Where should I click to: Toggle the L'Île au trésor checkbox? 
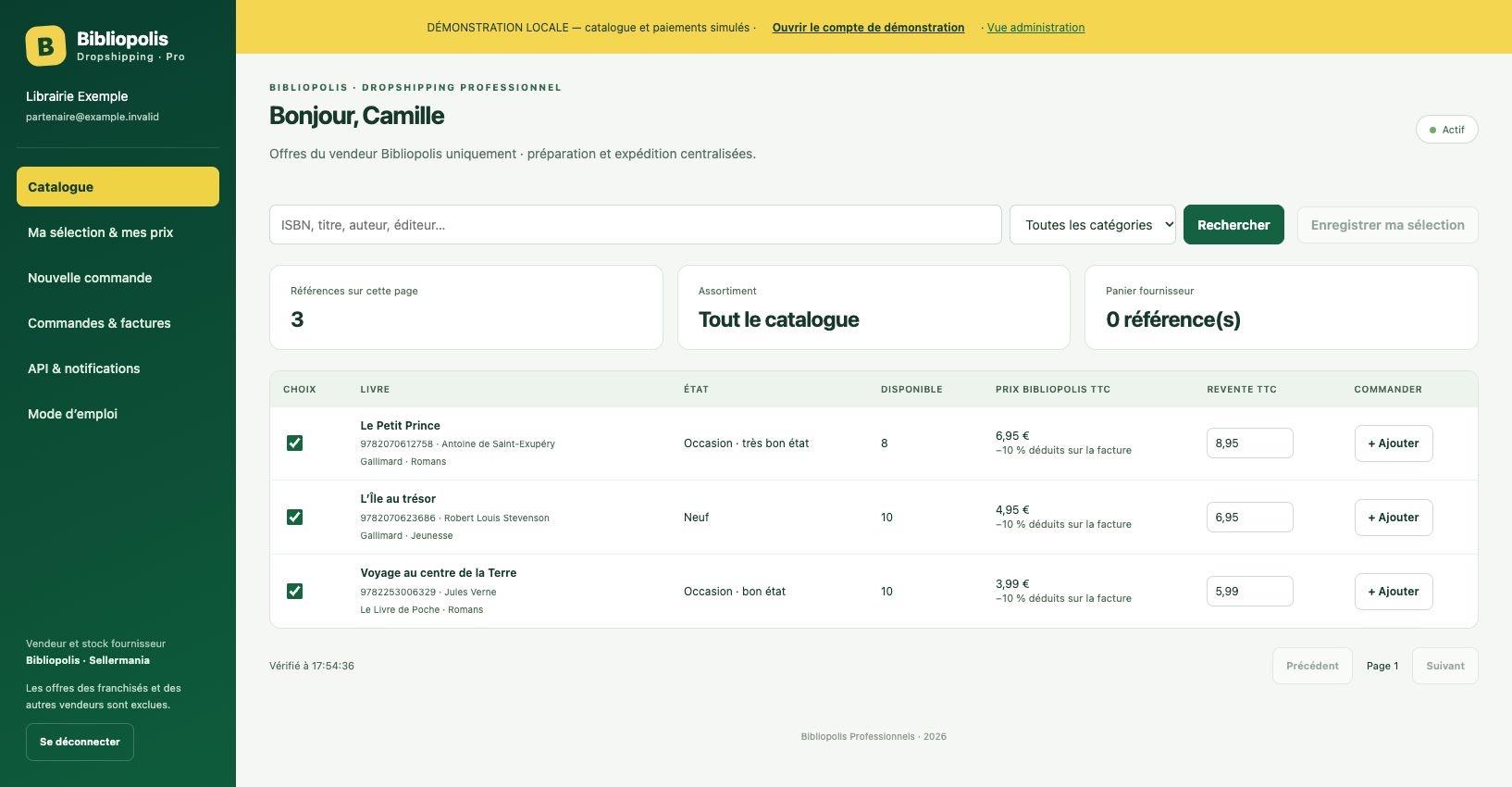pos(294,518)
